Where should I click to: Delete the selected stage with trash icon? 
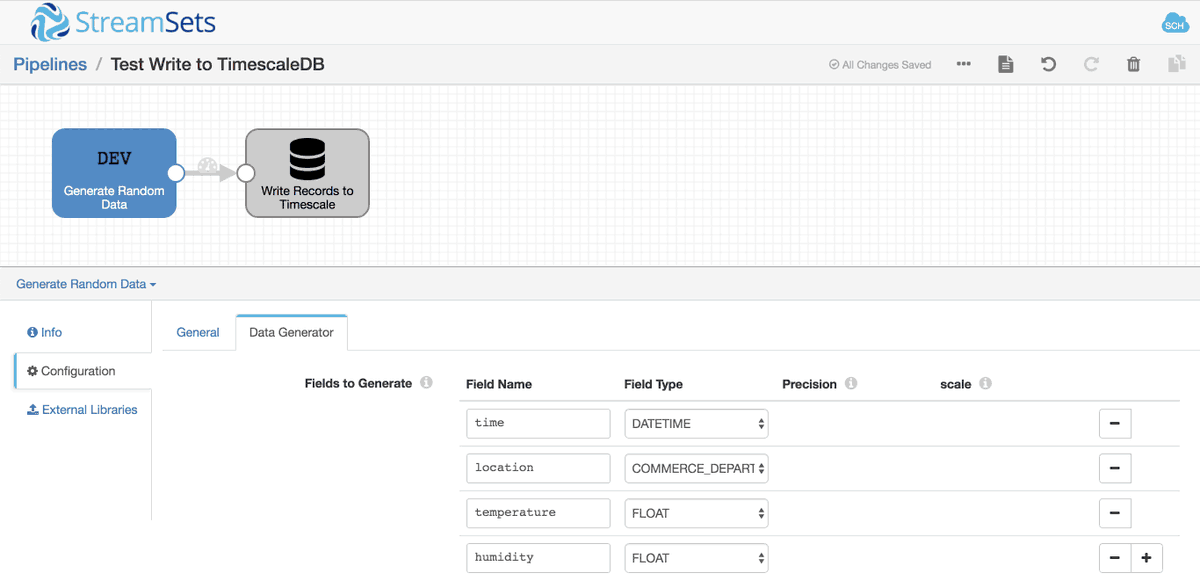click(x=1133, y=64)
